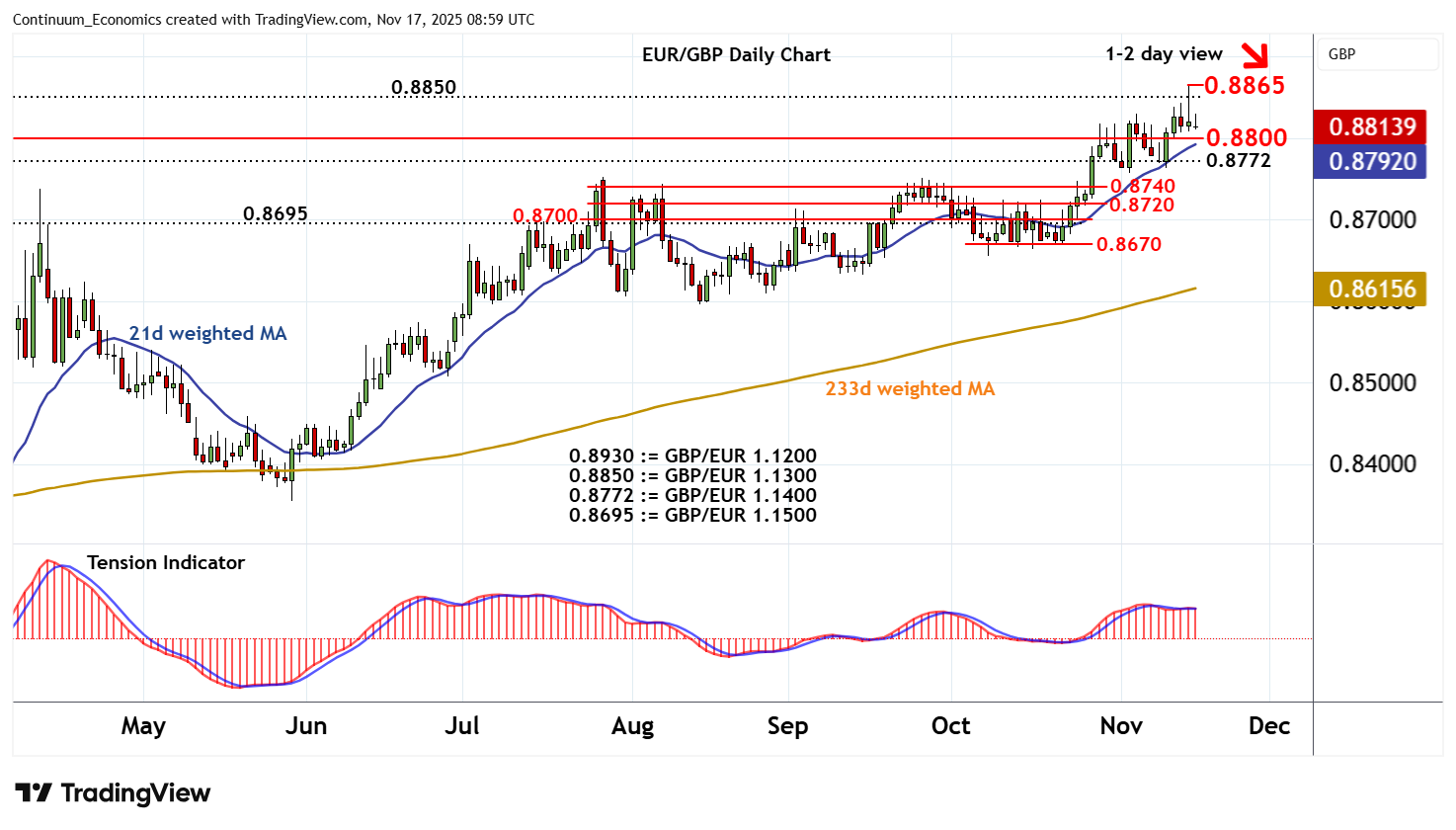1456x830 pixels.
Task: Select the 0.8865 resistance marker
Action: [x=1244, y=86]
